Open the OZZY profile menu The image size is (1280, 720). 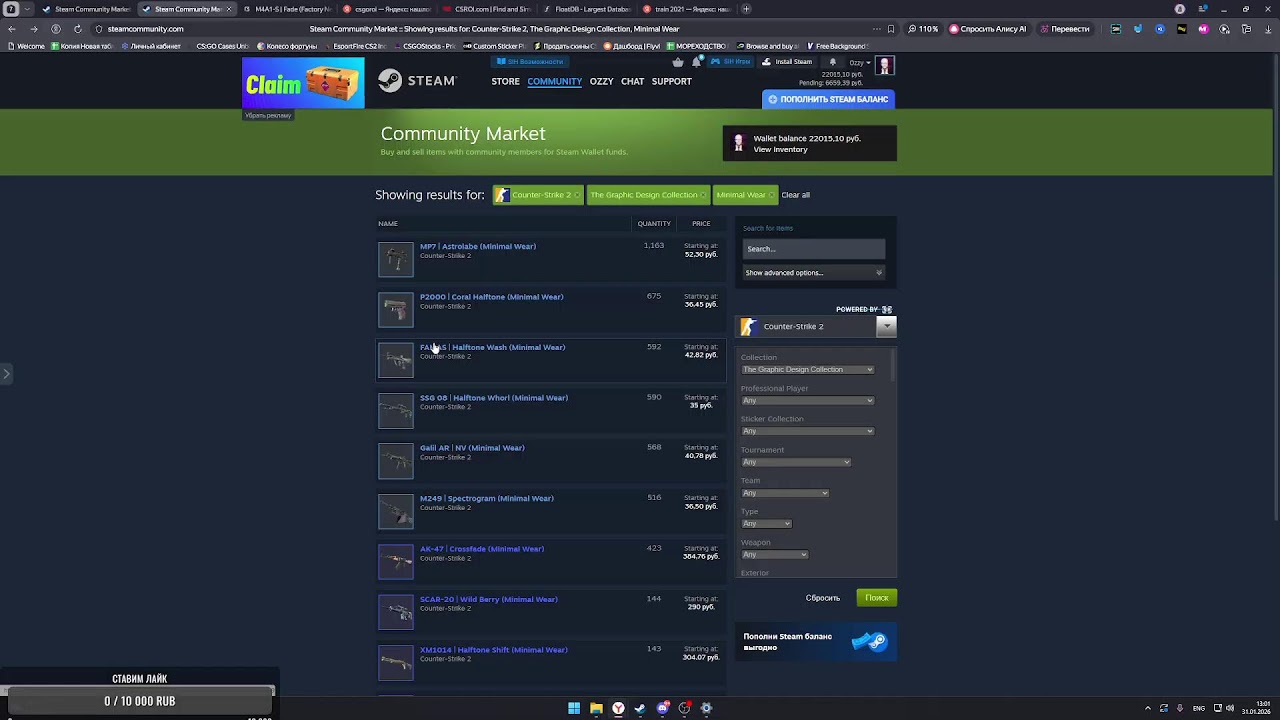[x=601, y=82]
